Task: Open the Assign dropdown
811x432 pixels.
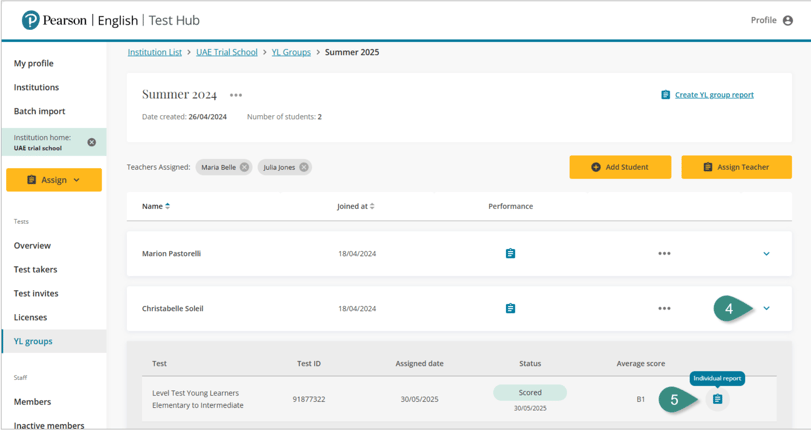Action: 54,180
